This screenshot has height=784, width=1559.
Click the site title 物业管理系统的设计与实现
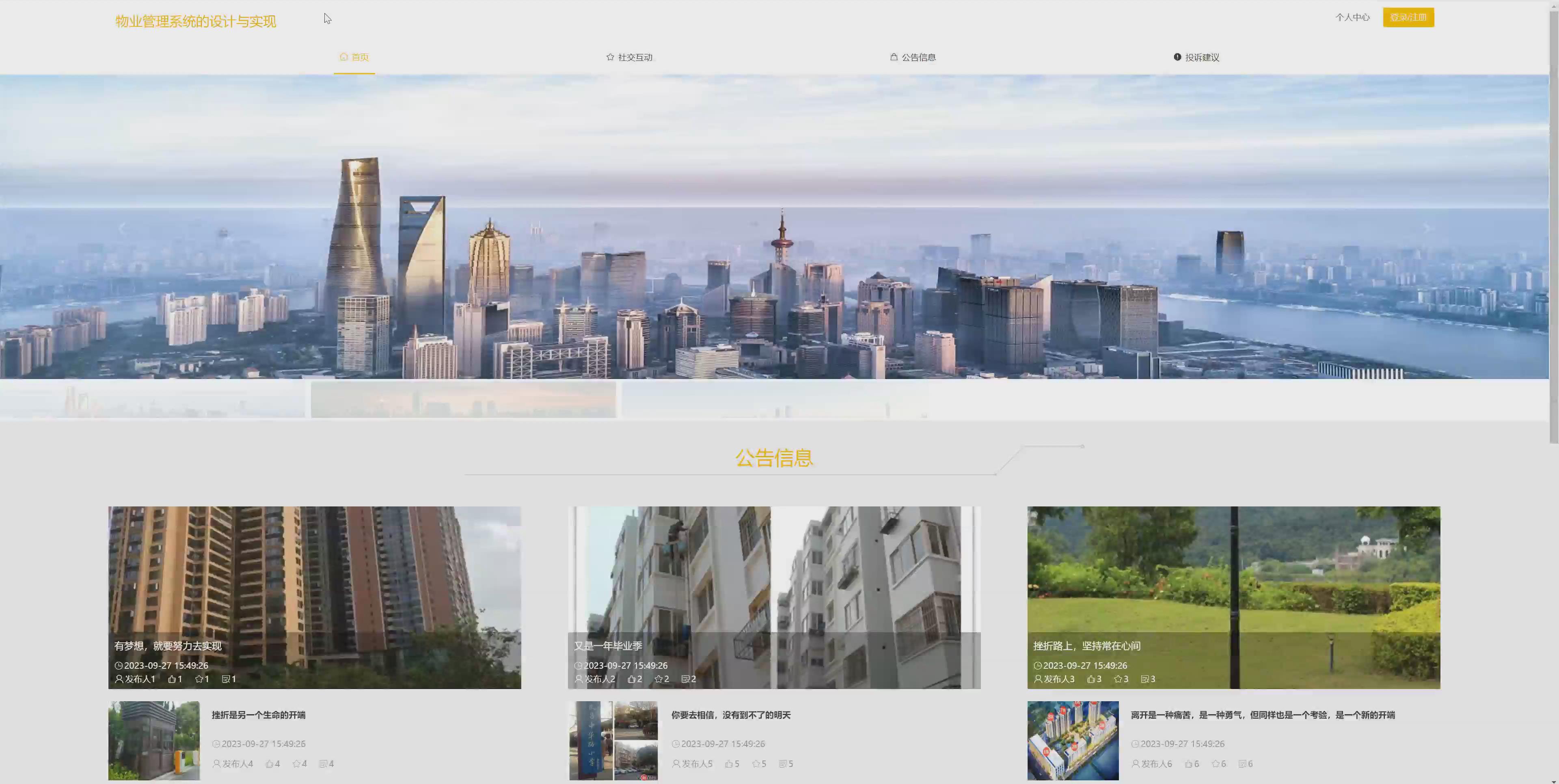[x=195, y=22]
